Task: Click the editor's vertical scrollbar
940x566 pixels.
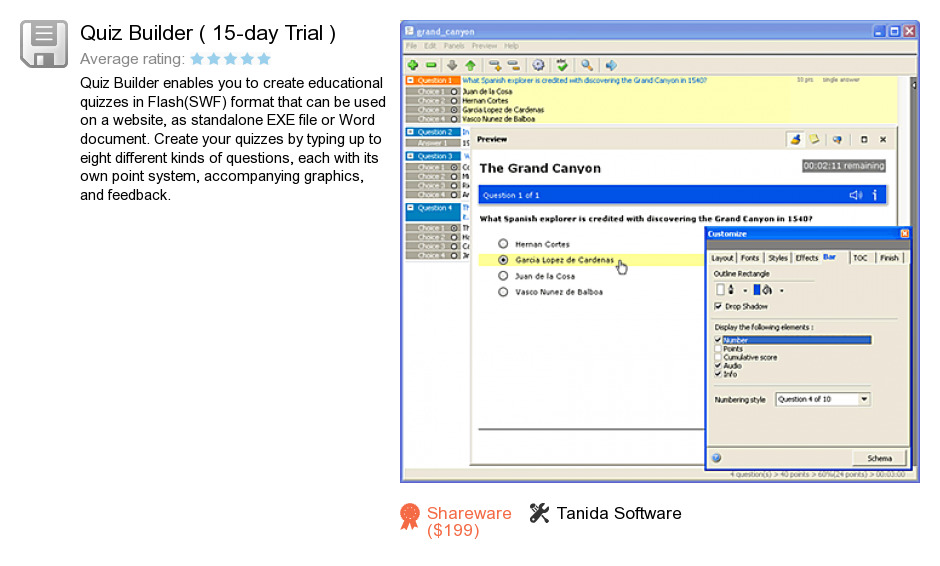Action: coord(914,273)
